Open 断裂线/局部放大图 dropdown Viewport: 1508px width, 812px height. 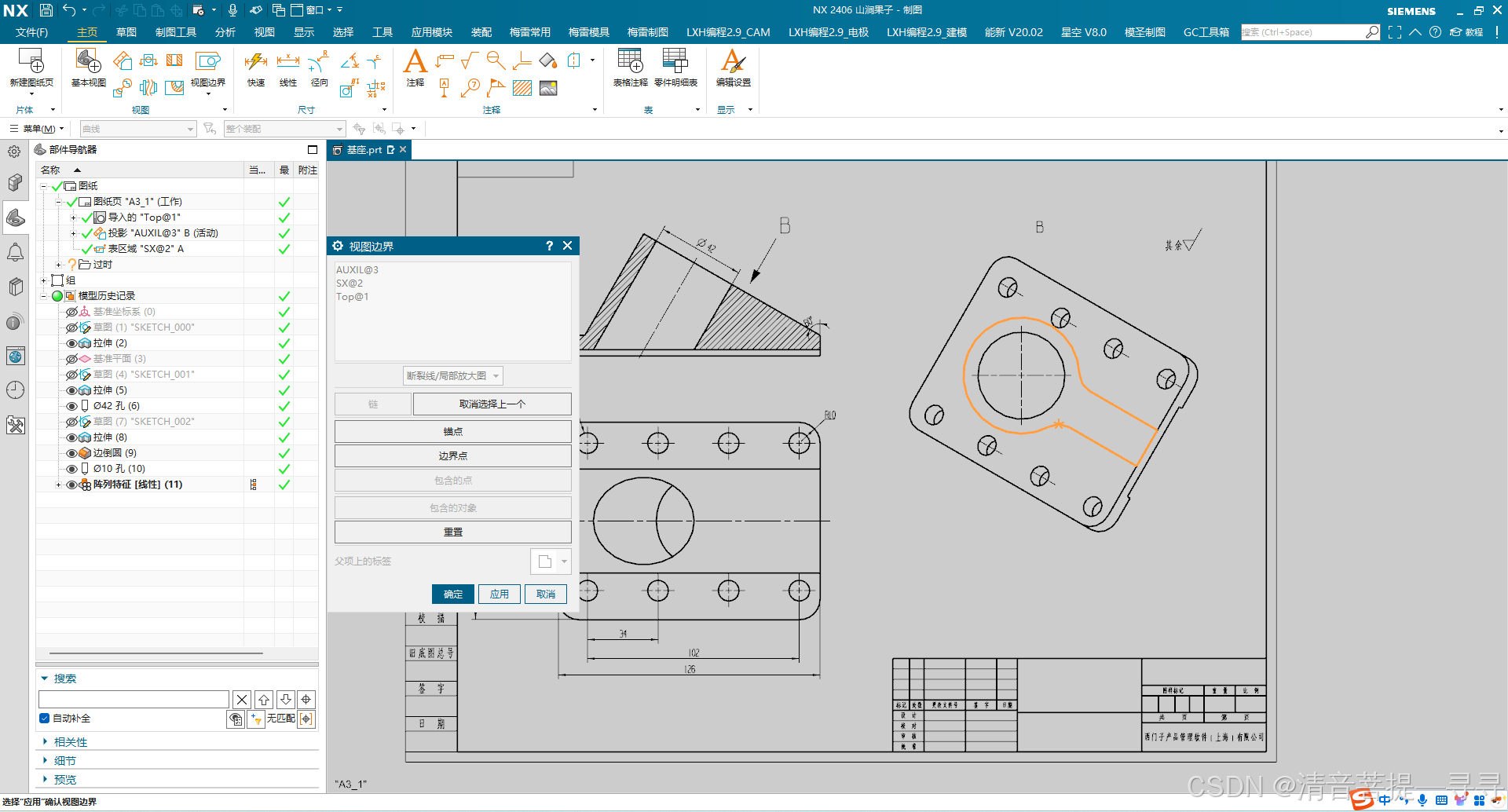click(452, 375)
